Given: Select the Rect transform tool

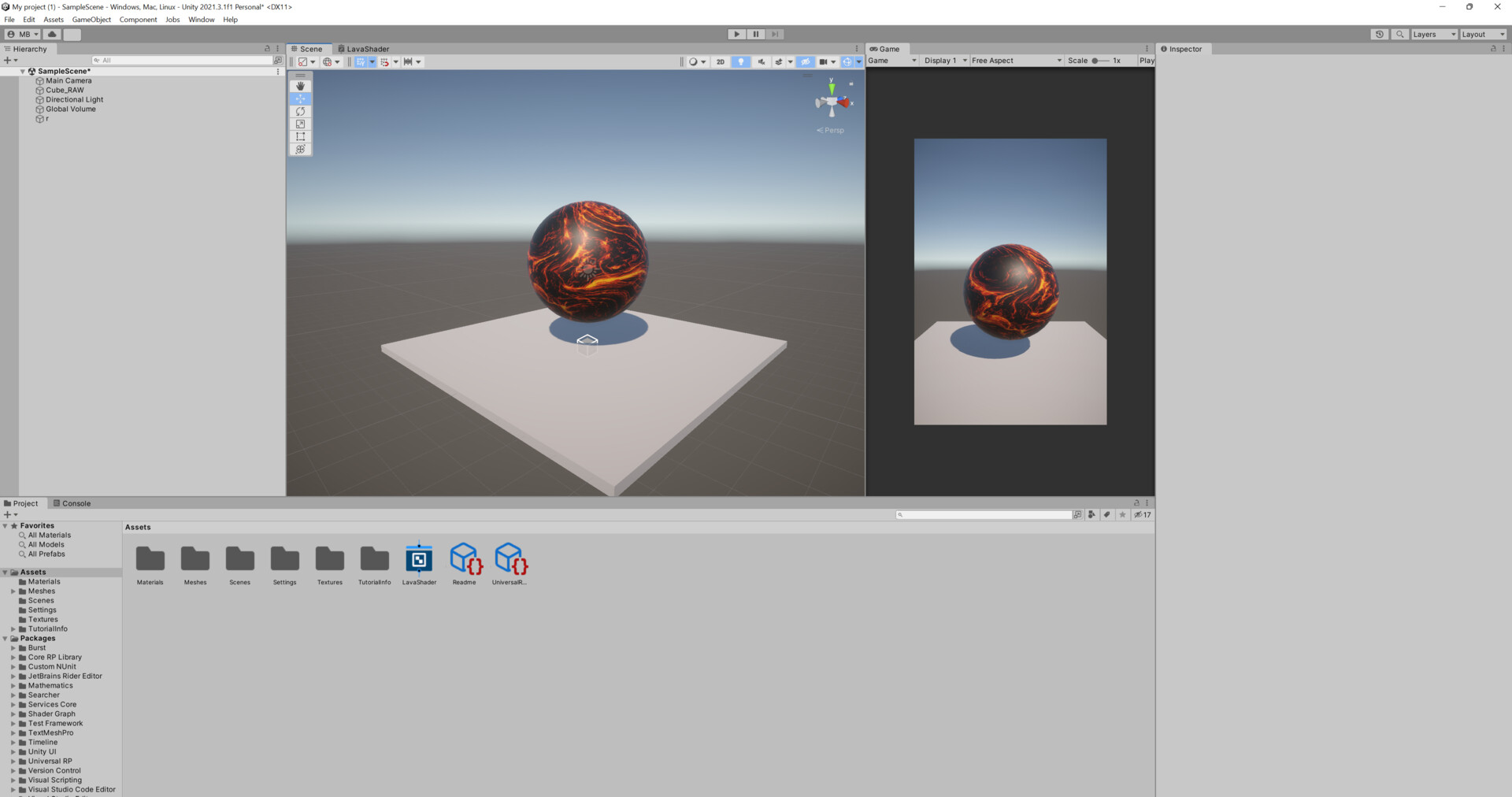Looking at the screenshot, I should (300, 136).
